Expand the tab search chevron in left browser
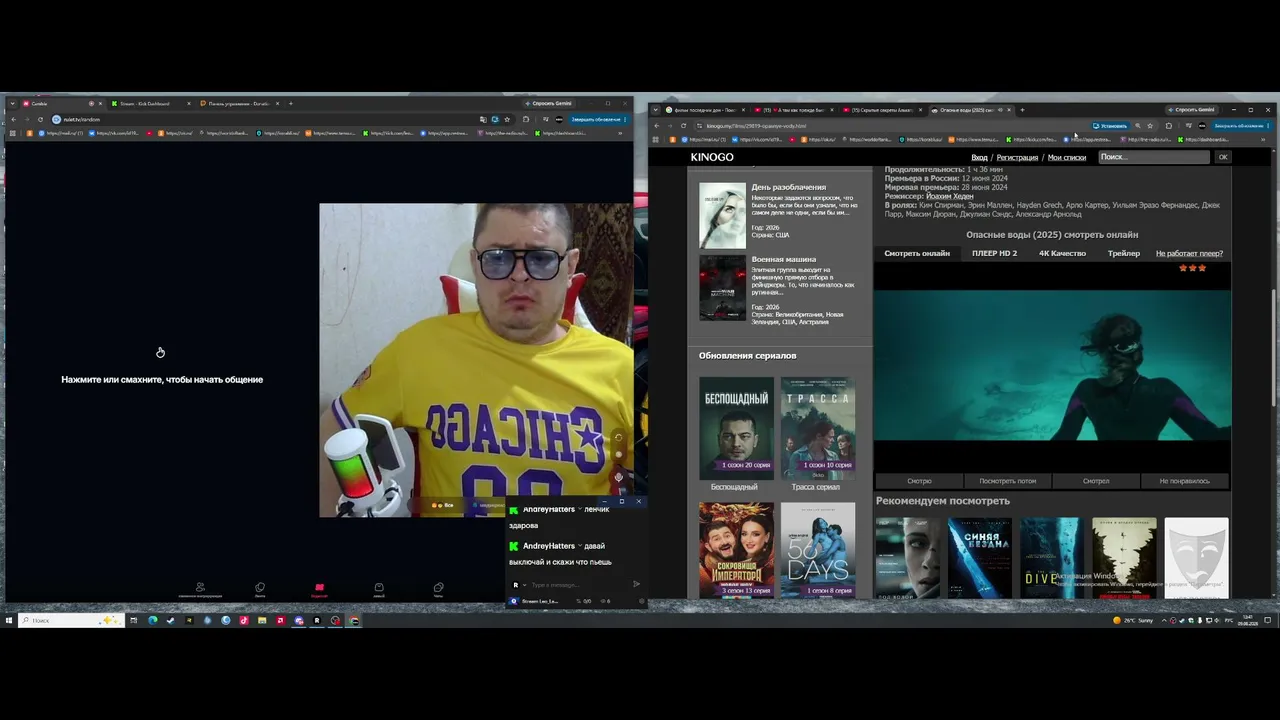 click(12, 103)
